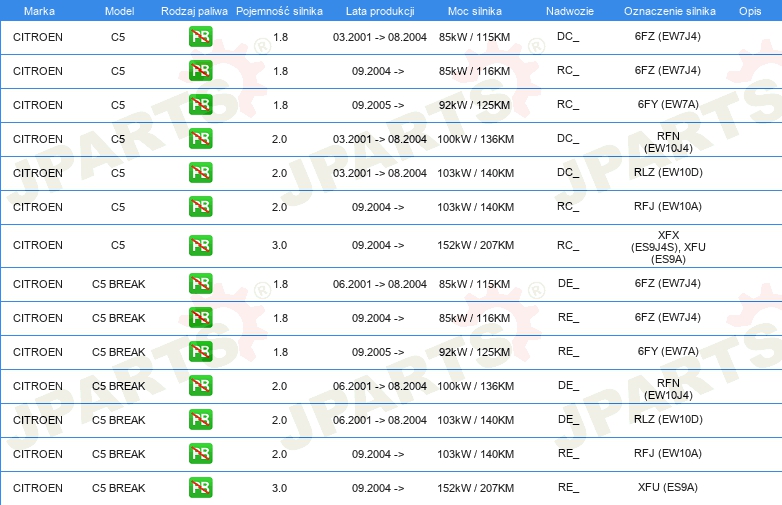Click the fuel icon in C5 BREAK RLZ (EW10D) row
Image resolution: width=782 pixels, height=505 pixels.
click(x=200, y=419)
